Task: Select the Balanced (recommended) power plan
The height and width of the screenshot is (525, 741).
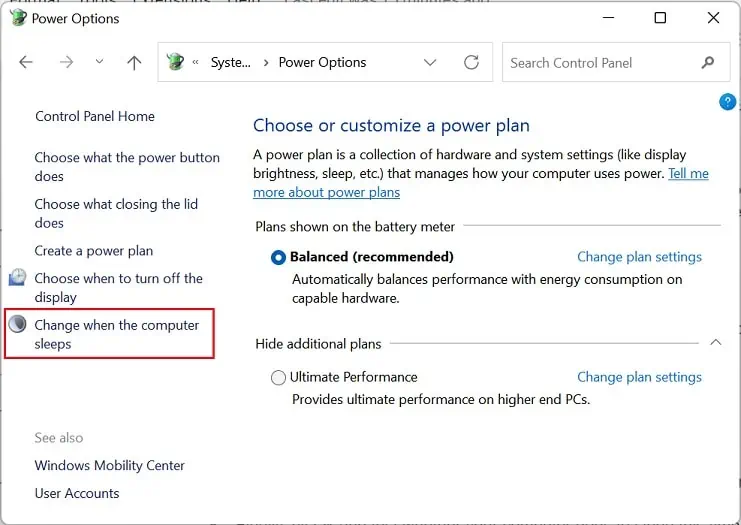Action: click(x=278, y=258)
